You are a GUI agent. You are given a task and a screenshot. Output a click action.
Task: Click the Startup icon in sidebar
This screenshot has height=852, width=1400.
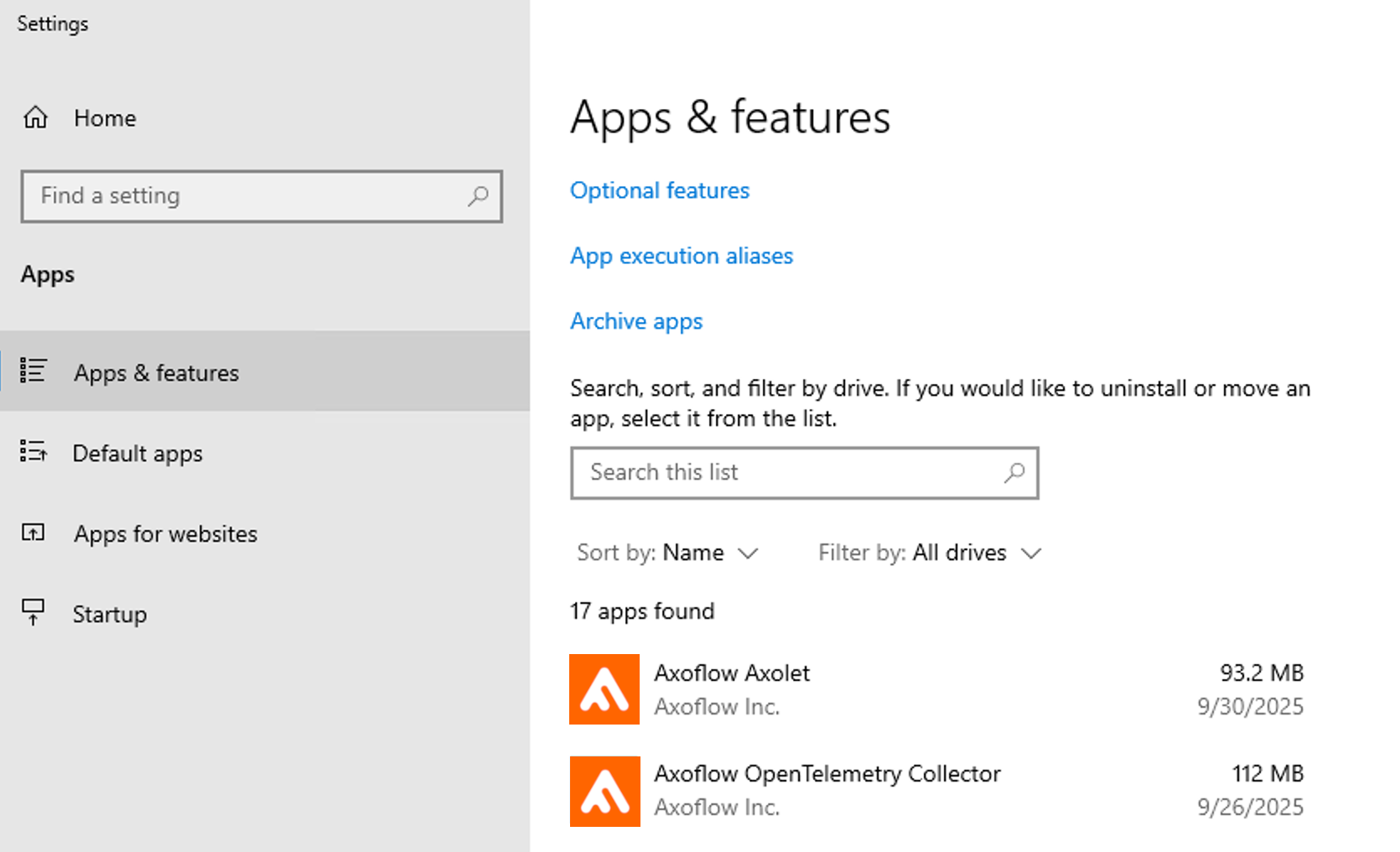coord(34,612)
